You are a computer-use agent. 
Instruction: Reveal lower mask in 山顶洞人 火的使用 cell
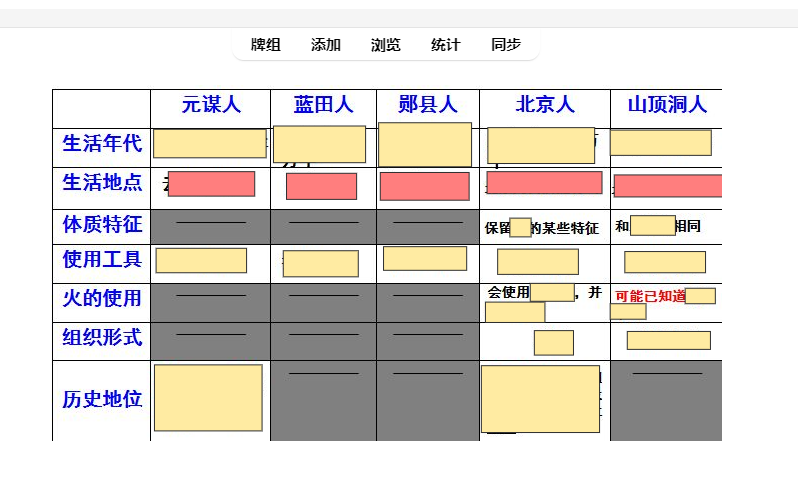pos(628,312)
